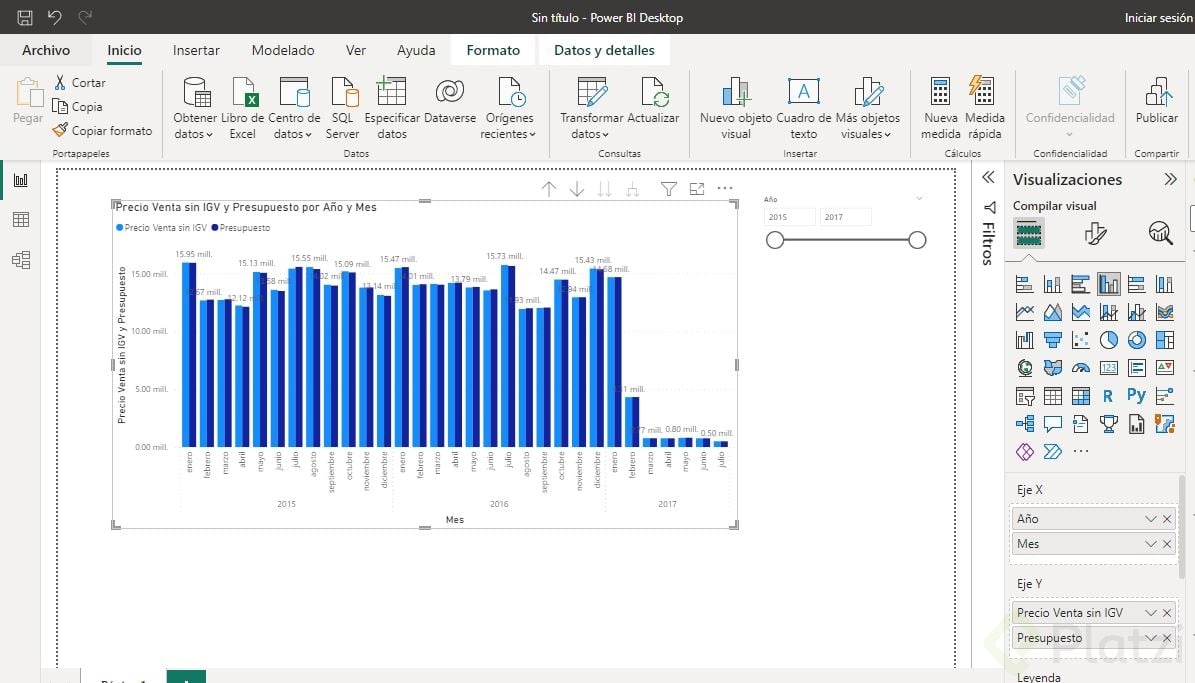Drill up using the chart's up arrow
This screenshot has width=1195, height=683.
[549, 189]
